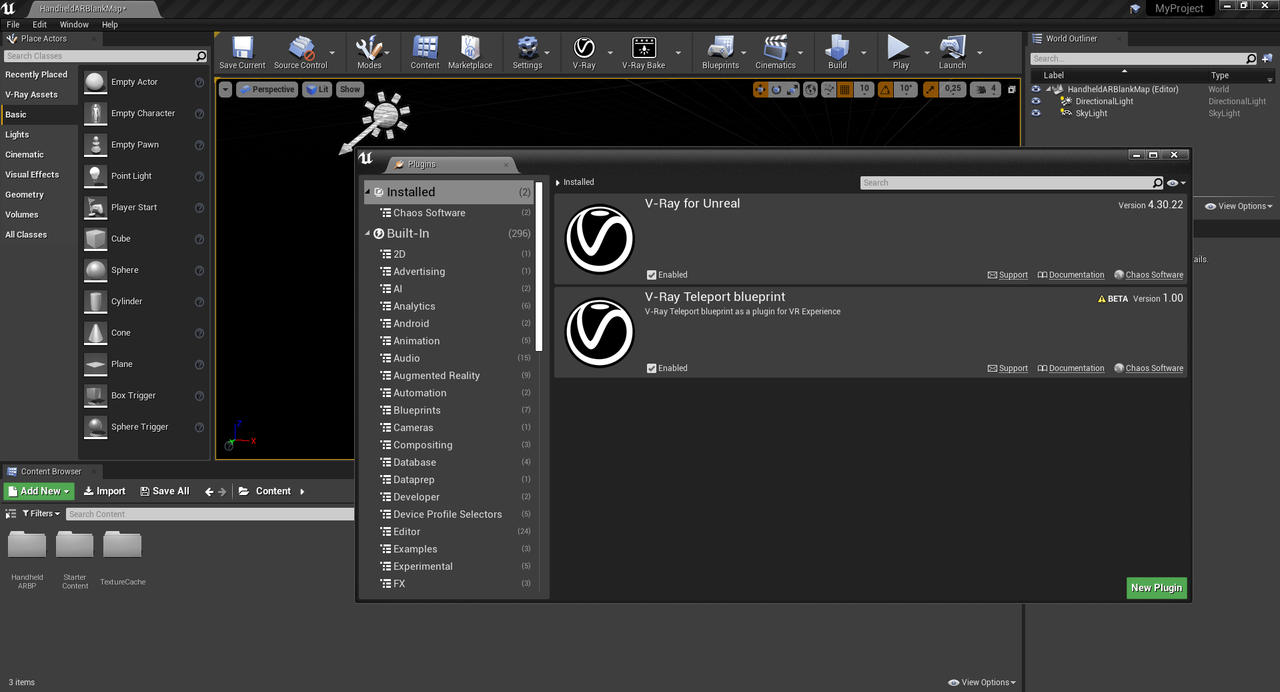Select the V-Ray Assets category tab
The width and height of the screenshot is (1280, 692).
point(39,94)
